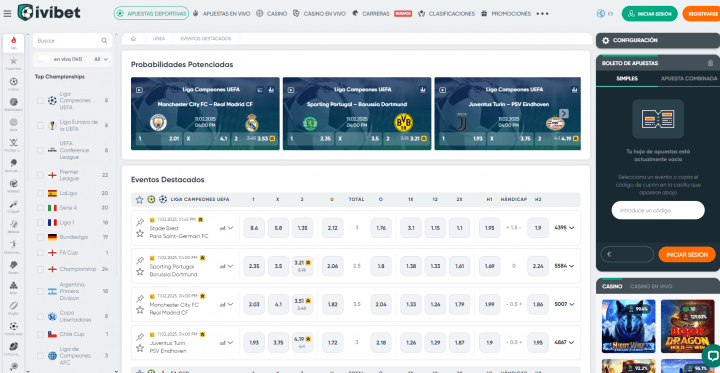Switch to Simples bet slip tab
The height and width of the screenshot is (373, 720).
[x=627, y=79]
